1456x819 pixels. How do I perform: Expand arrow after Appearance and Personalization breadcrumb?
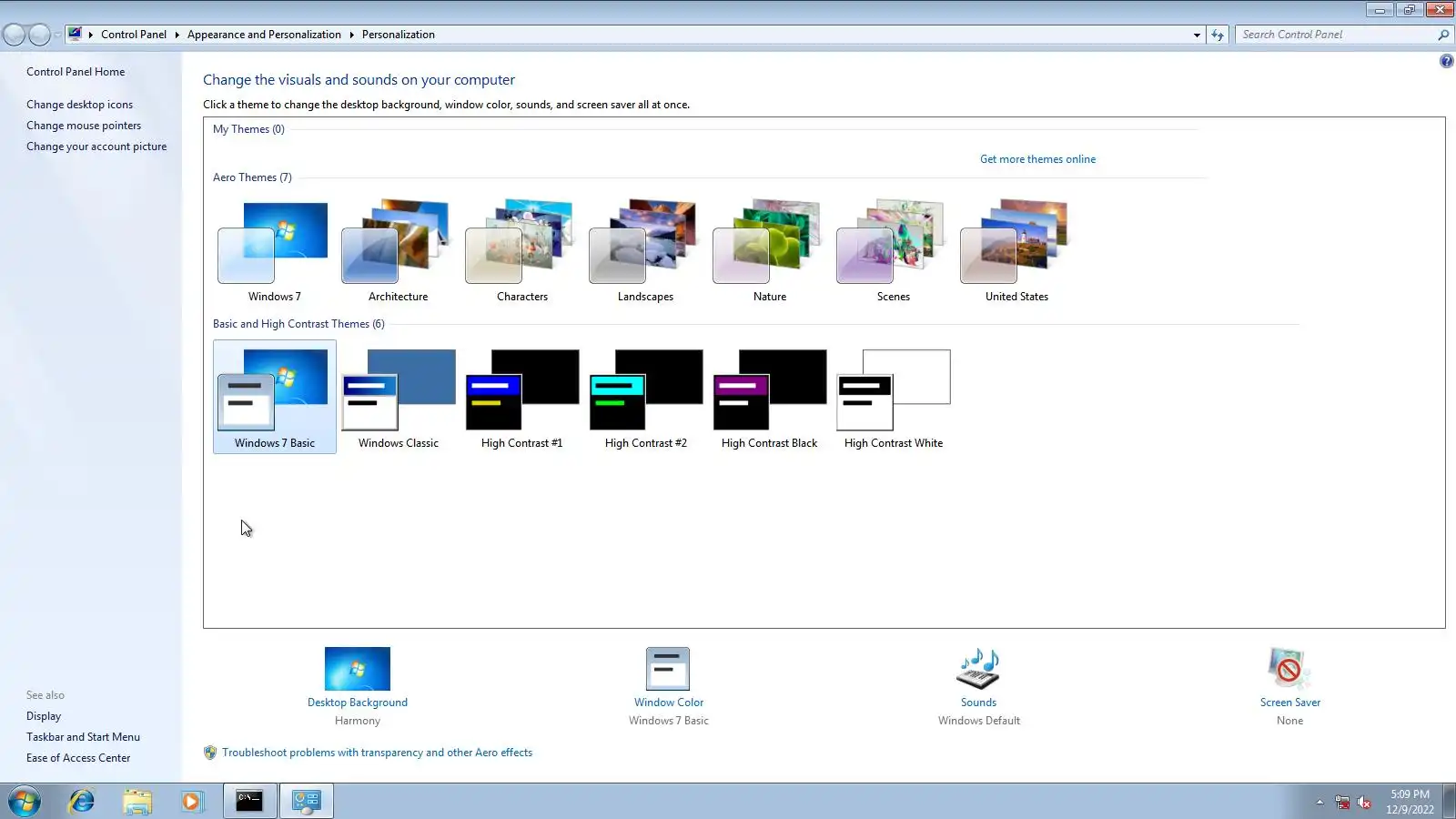351,35
